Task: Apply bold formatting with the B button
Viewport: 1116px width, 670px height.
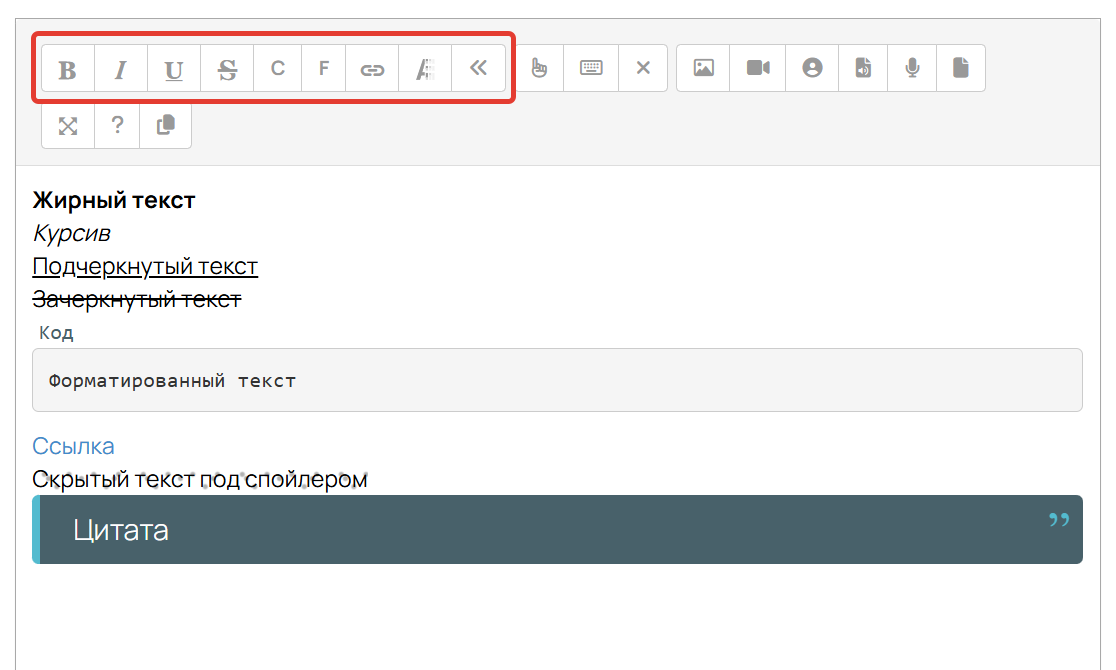Action: [68, 68]
